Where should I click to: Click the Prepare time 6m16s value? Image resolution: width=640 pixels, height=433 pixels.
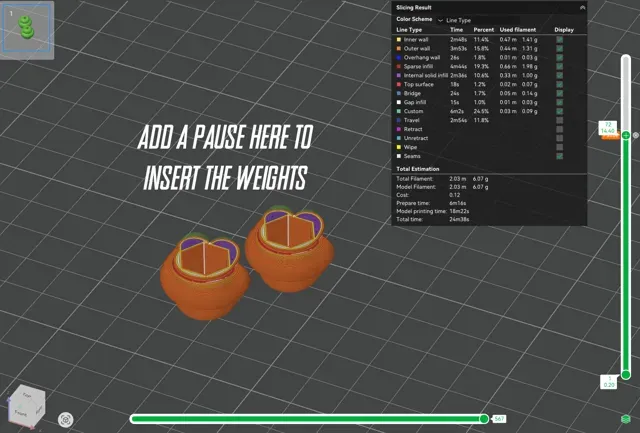[x=458, y=203]
